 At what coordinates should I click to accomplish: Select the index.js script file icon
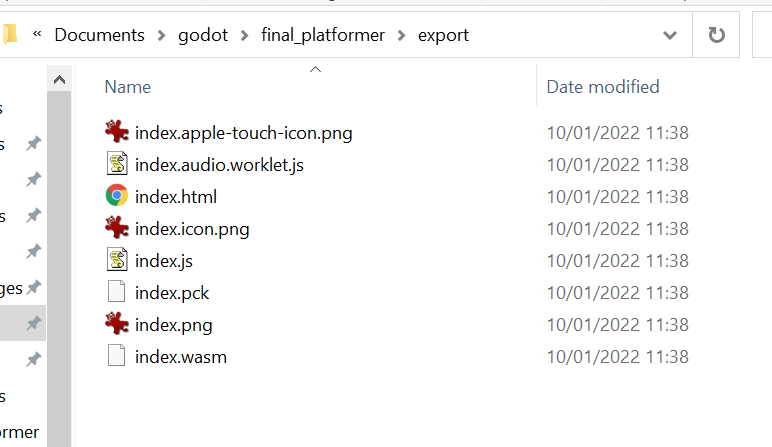tap(117, 260)
